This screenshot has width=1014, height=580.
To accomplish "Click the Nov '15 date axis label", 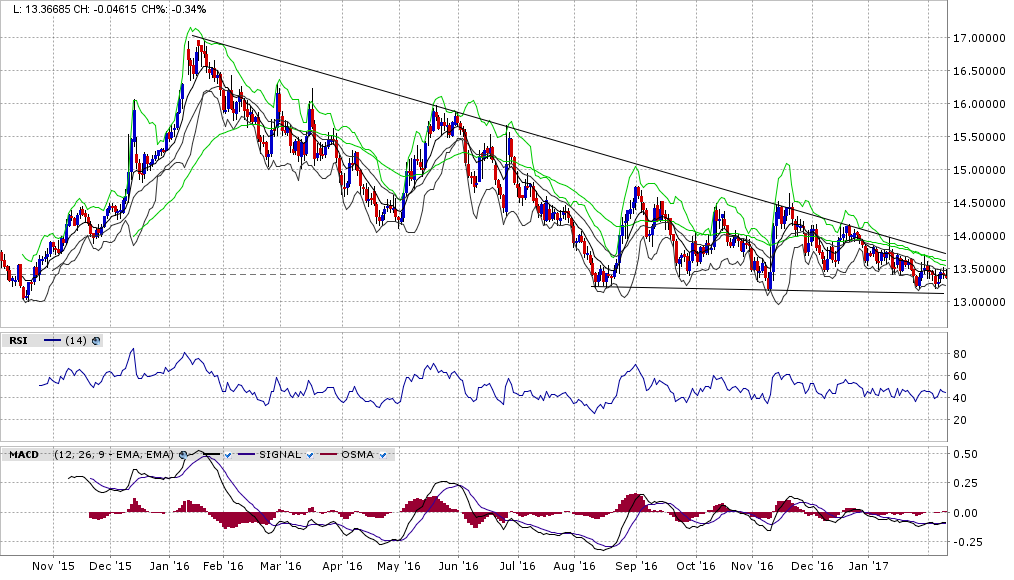I will pos(53,566).
